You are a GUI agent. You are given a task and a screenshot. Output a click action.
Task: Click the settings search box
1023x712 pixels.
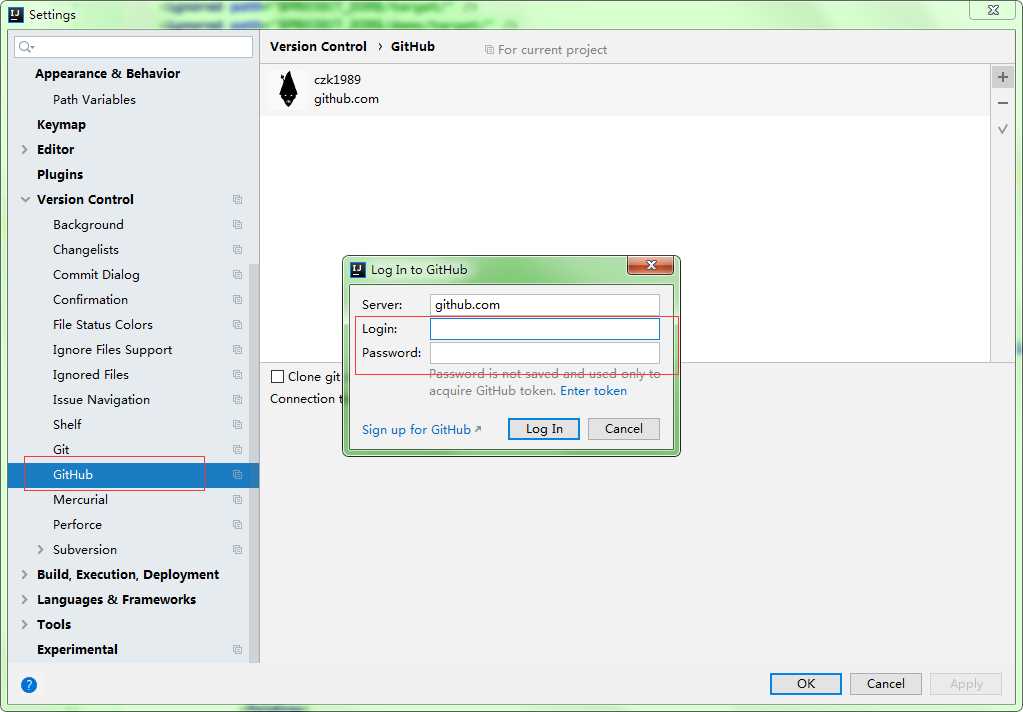click(134, 46)
